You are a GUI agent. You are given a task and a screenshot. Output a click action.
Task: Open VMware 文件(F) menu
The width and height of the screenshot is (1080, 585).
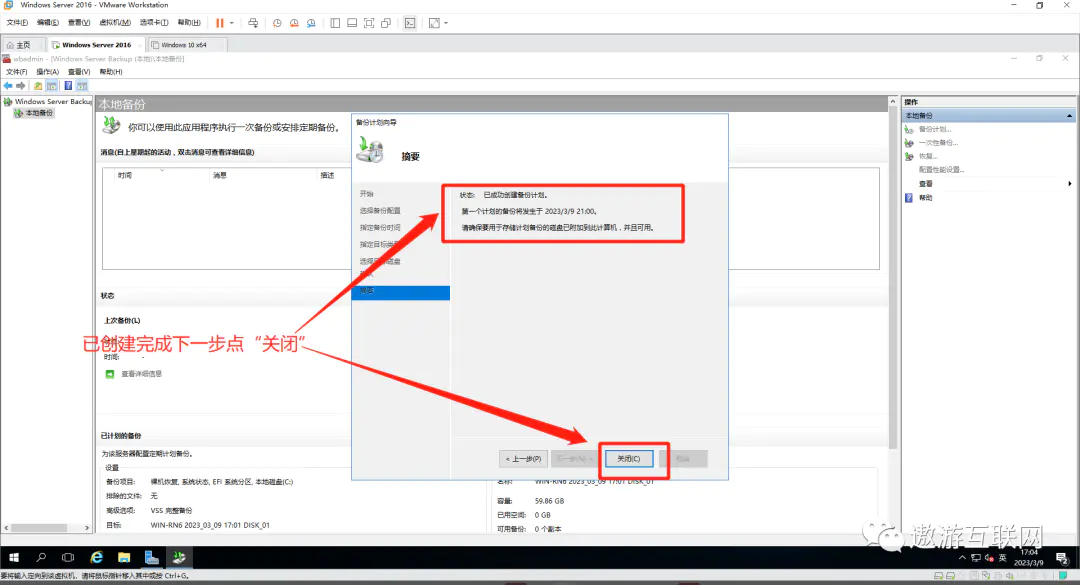click(x=17, y=23)
